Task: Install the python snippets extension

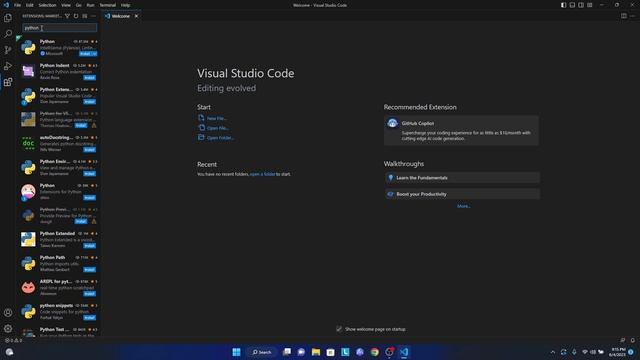Action: pos(89,318)
